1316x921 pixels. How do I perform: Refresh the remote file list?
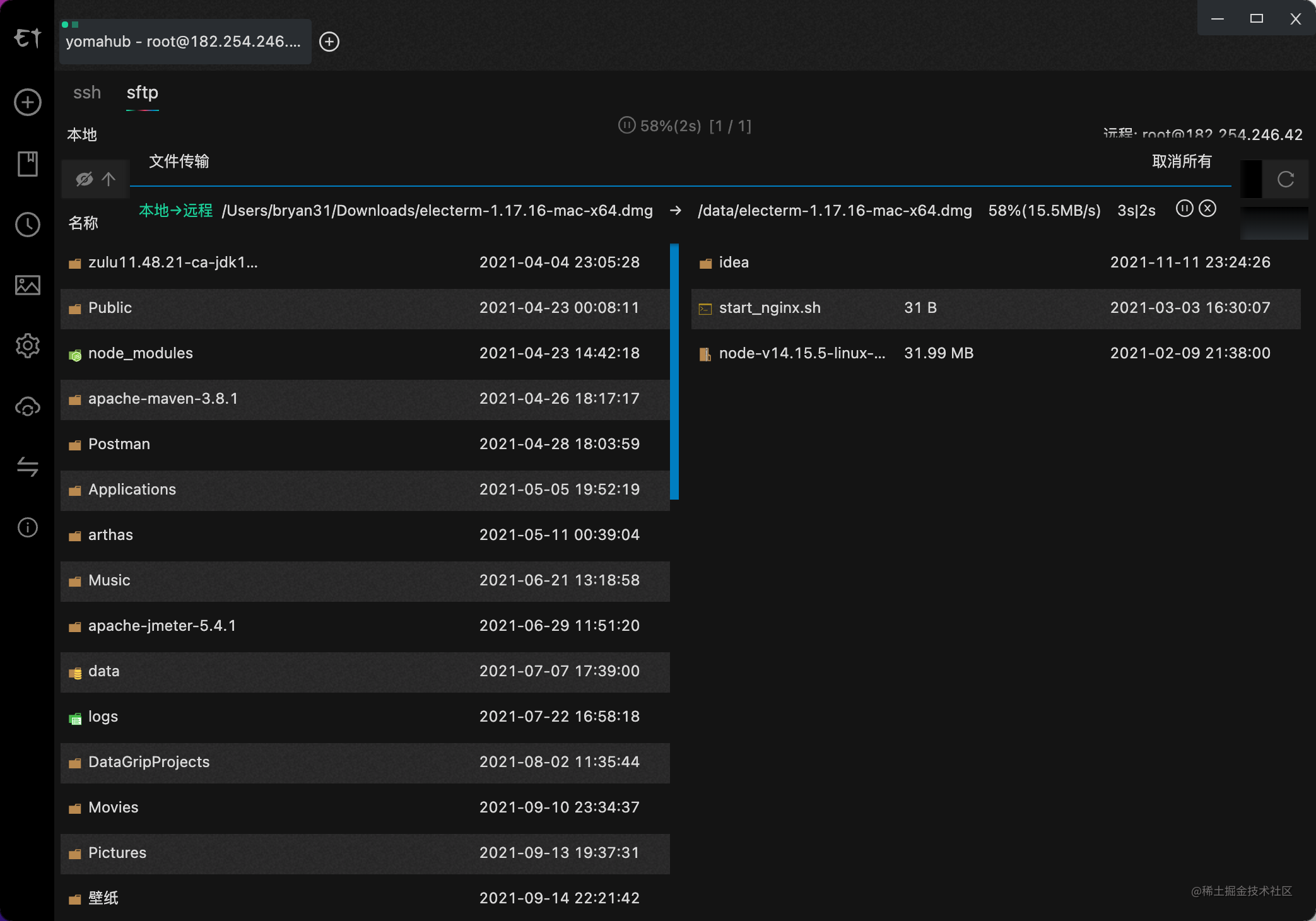coord(1286,180)
